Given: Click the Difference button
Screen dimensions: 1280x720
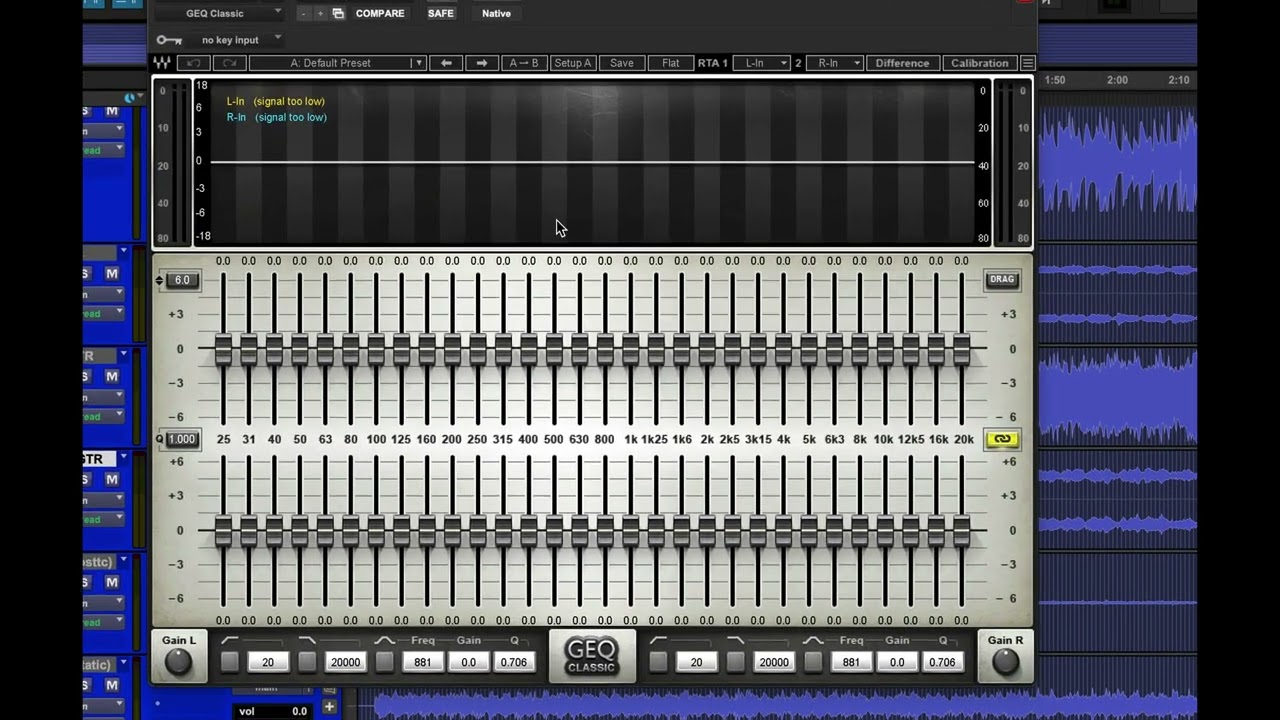Looking at the screenshot, I should 902,63.
